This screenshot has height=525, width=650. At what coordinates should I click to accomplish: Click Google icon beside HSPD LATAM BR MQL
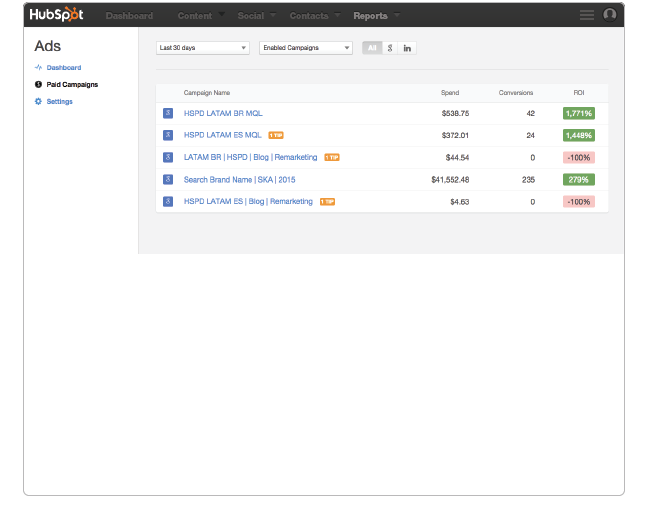pos(168,113)
